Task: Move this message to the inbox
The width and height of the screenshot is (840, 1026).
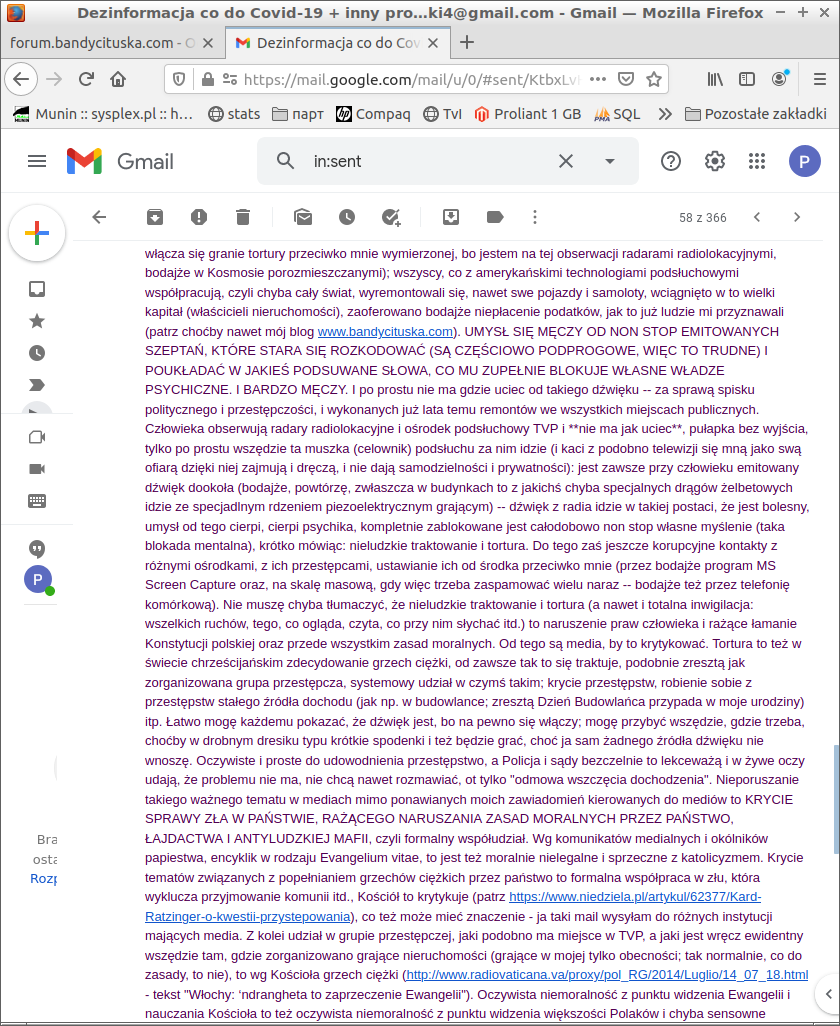Action: [451, 217]
